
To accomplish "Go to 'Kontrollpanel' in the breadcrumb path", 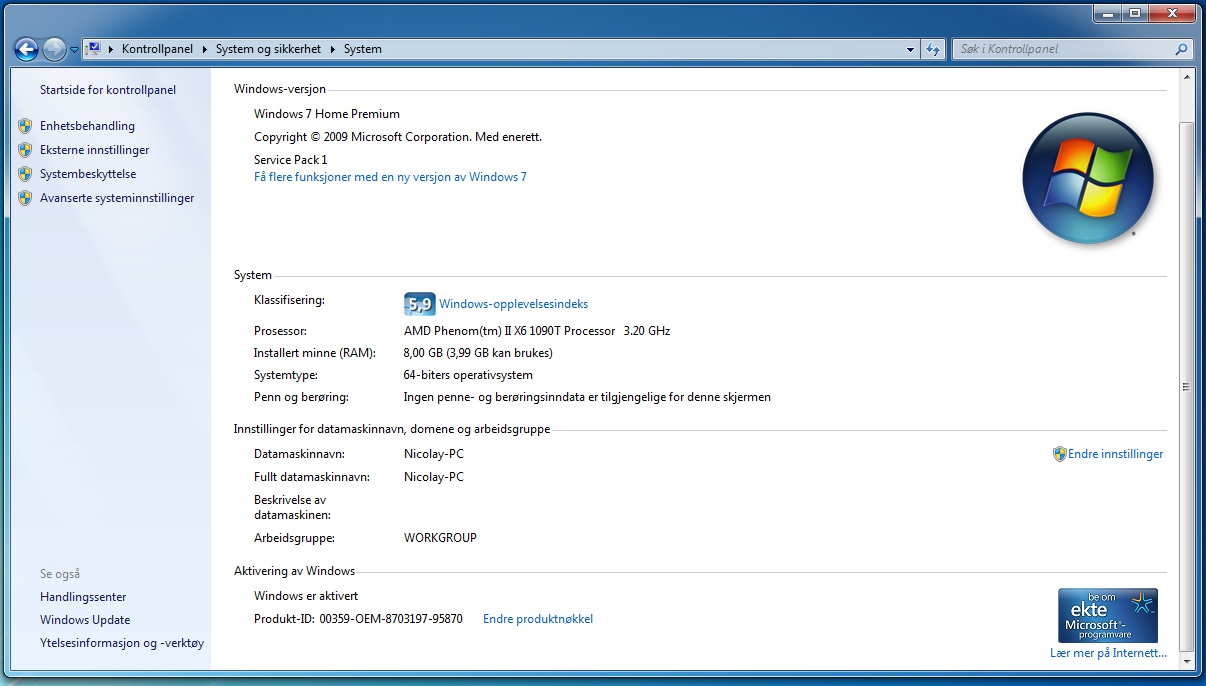I will pyautogui.click(x=157, y=49).
